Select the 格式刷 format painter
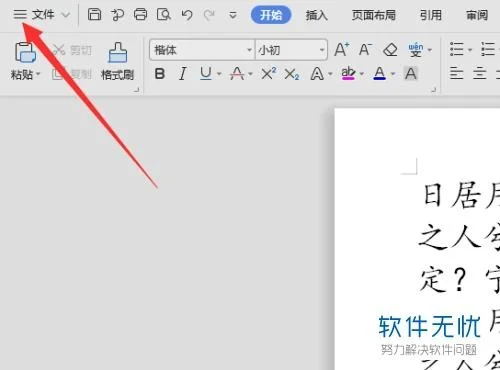This screenshot has width=500, height=370. pyautogui.click(x=117, y=61)
